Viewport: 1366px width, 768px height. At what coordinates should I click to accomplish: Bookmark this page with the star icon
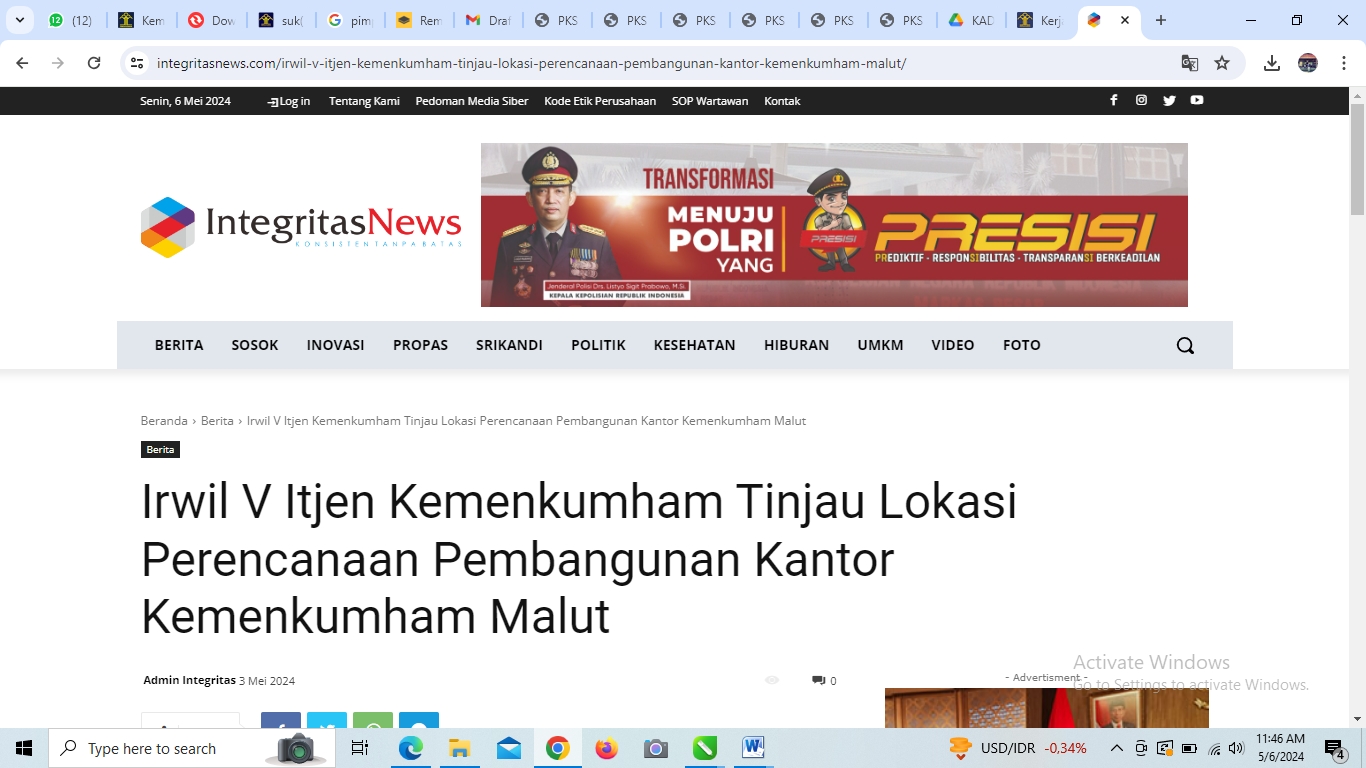coord(1222,63)
